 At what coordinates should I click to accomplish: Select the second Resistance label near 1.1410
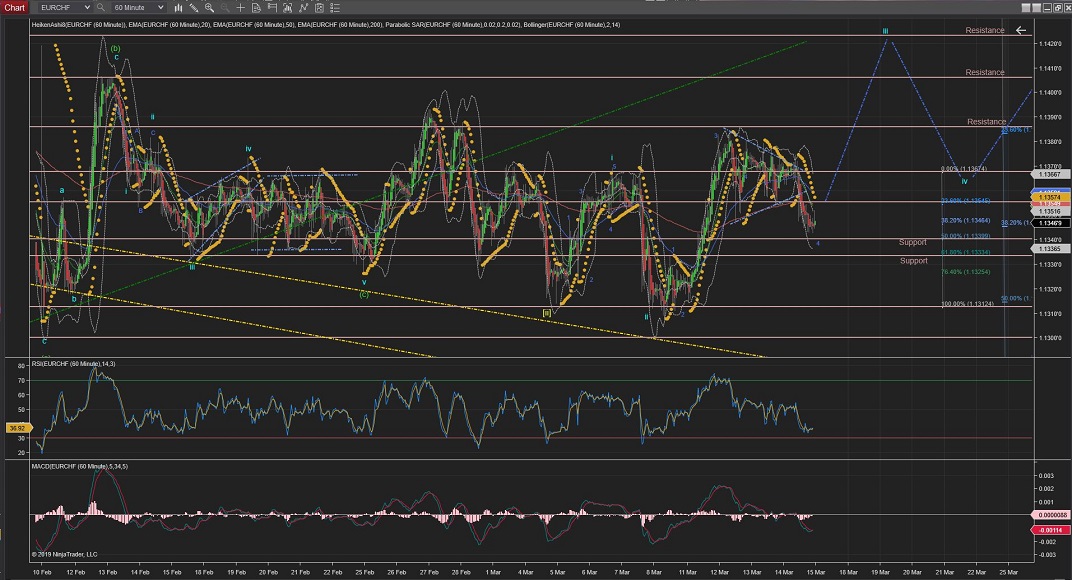tap(984, 72)
